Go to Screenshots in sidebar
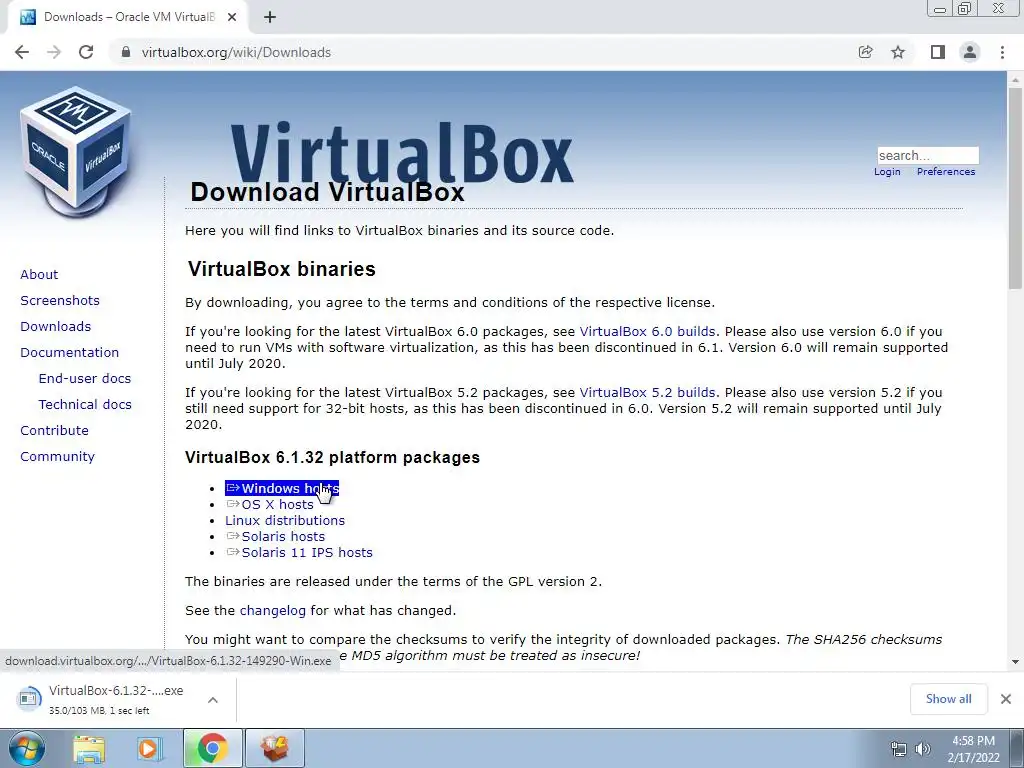The height and width of the screenshot is (768, 1024). (60, 300)
